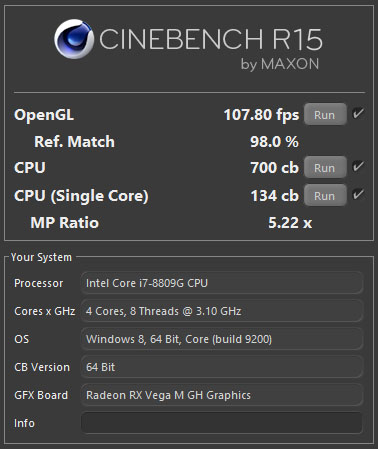378x449 pixels.
Task: Click the Cinebench sphere logo icon
Action: point(74,39)
